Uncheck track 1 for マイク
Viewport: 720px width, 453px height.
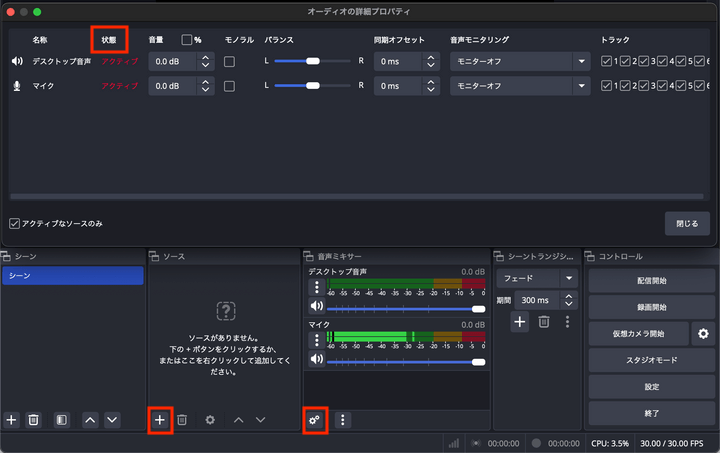(x=606, y=85)
